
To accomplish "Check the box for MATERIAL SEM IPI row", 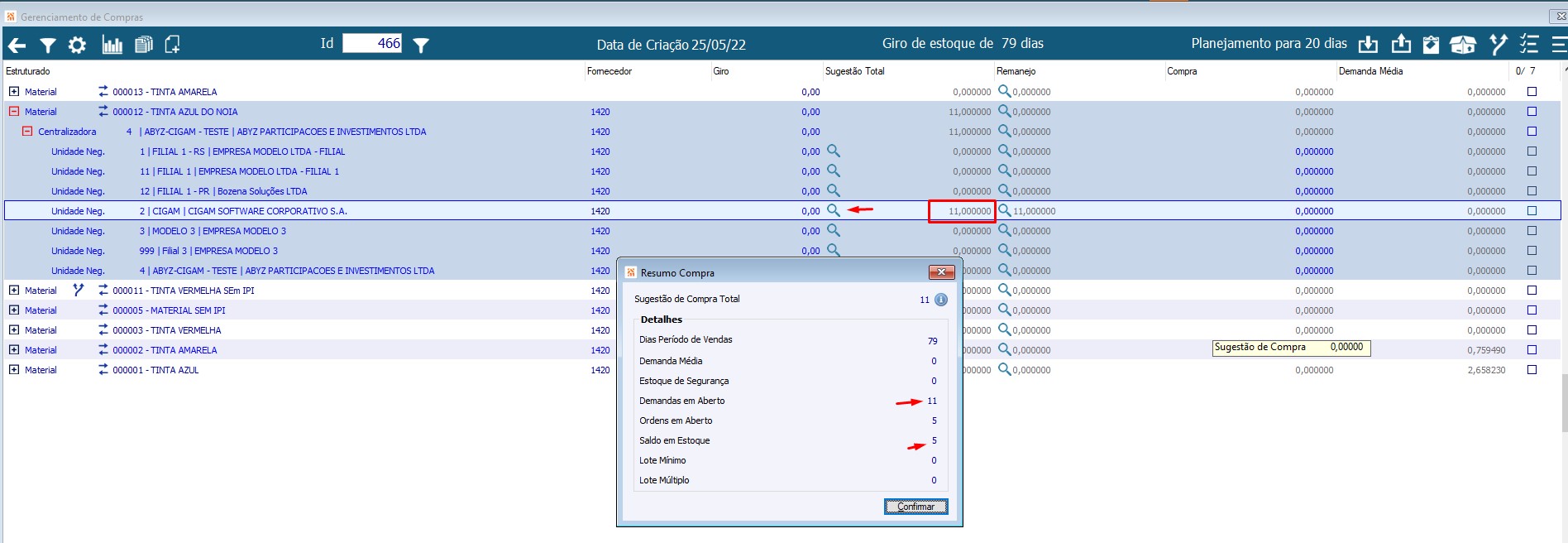I will (x=1532, y=310).
